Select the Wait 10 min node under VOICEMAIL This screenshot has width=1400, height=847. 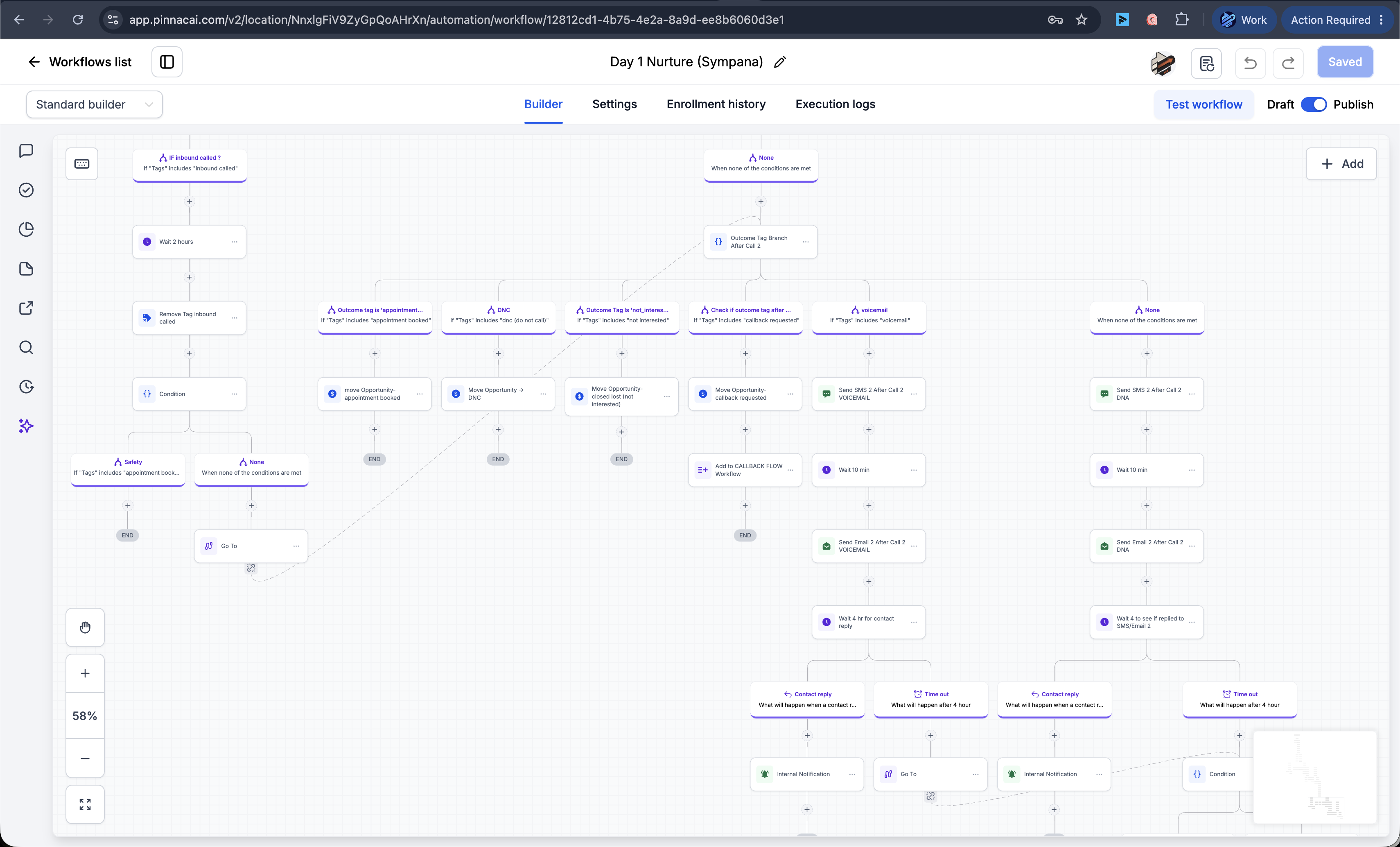(x=868, y=470)
